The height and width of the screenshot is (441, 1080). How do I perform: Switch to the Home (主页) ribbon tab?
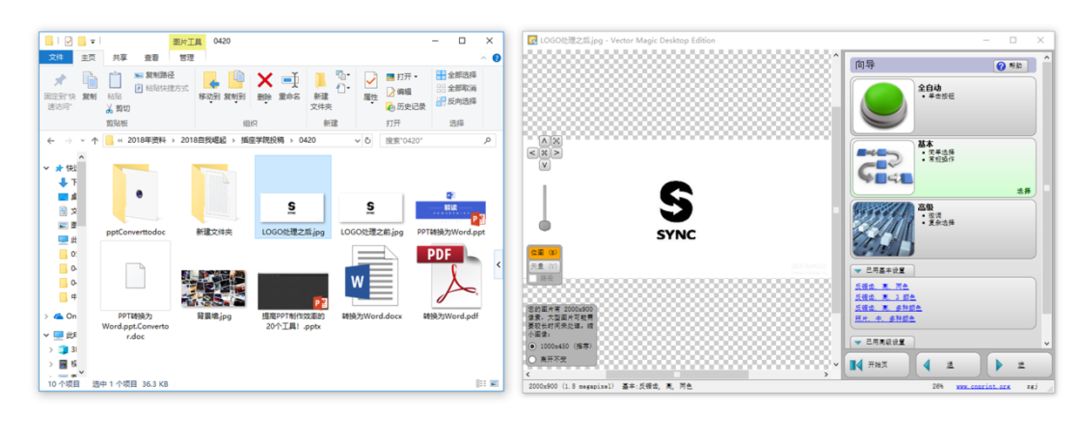click(89, 58)
